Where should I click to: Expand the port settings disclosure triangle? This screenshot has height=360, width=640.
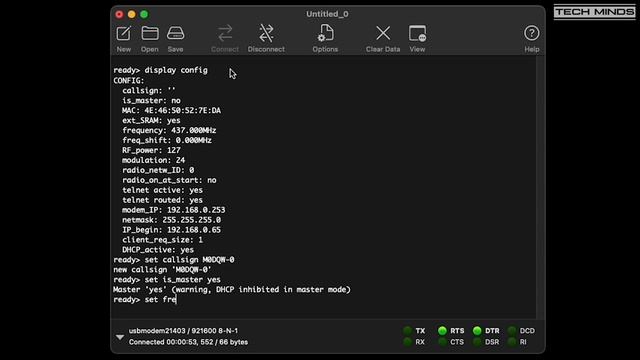(x=120, y=337)
